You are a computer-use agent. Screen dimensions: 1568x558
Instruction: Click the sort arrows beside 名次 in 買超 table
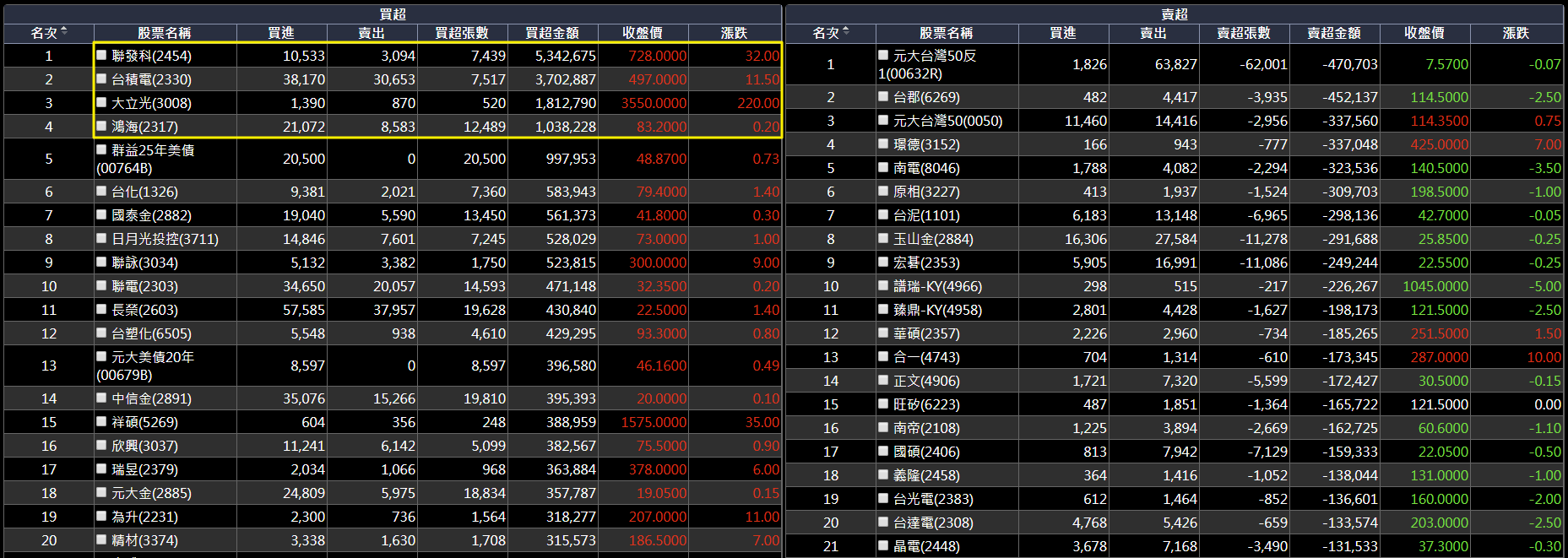pyautogui.click(x=64, y=32)
